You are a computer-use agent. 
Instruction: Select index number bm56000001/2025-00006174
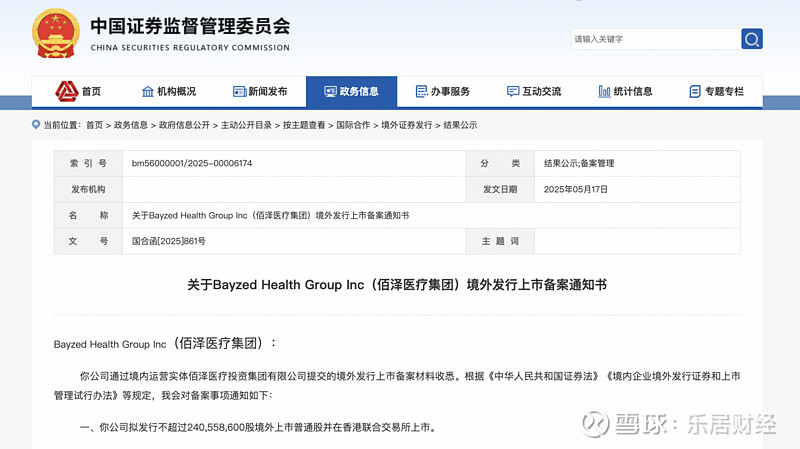(192, 163)
